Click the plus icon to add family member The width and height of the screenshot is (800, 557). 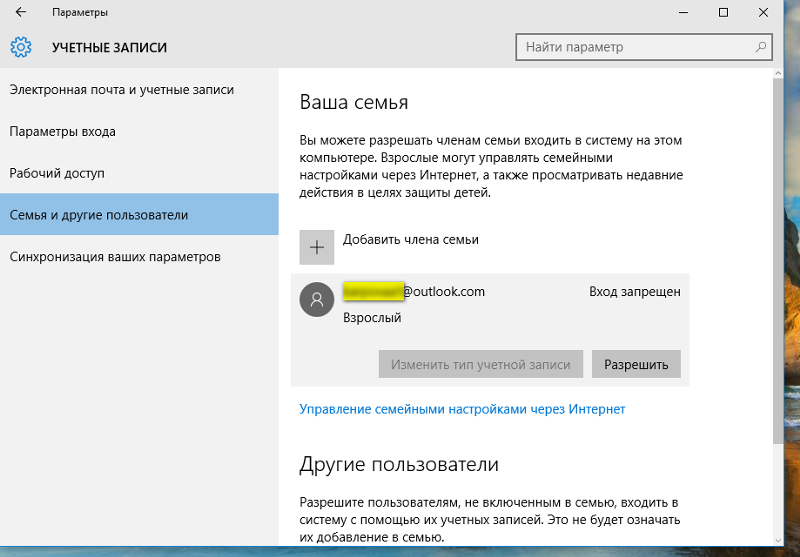[317, 247]
